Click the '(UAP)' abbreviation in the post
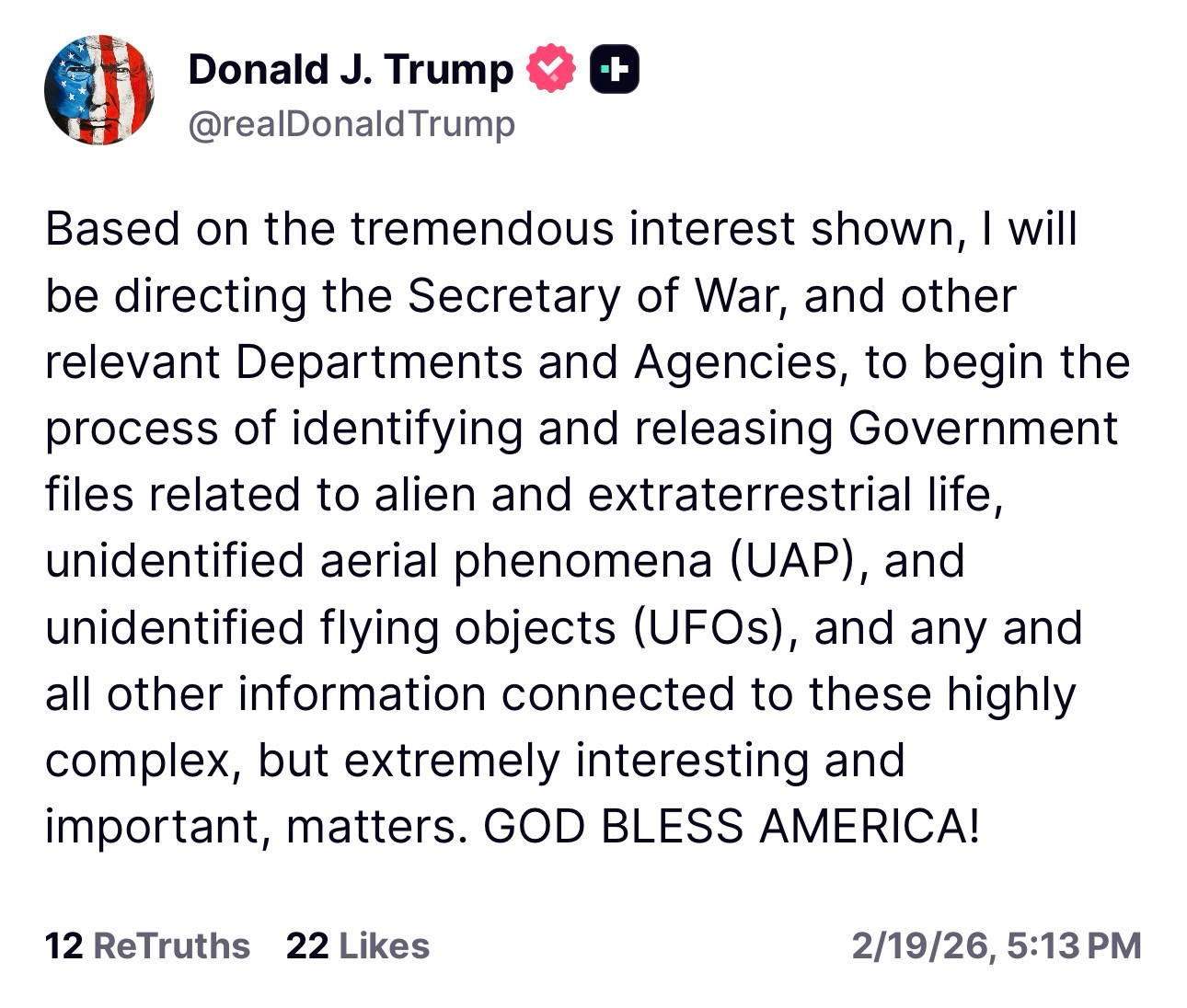1187x1008 pixels. pyautogui.click(x=798, y=561)
